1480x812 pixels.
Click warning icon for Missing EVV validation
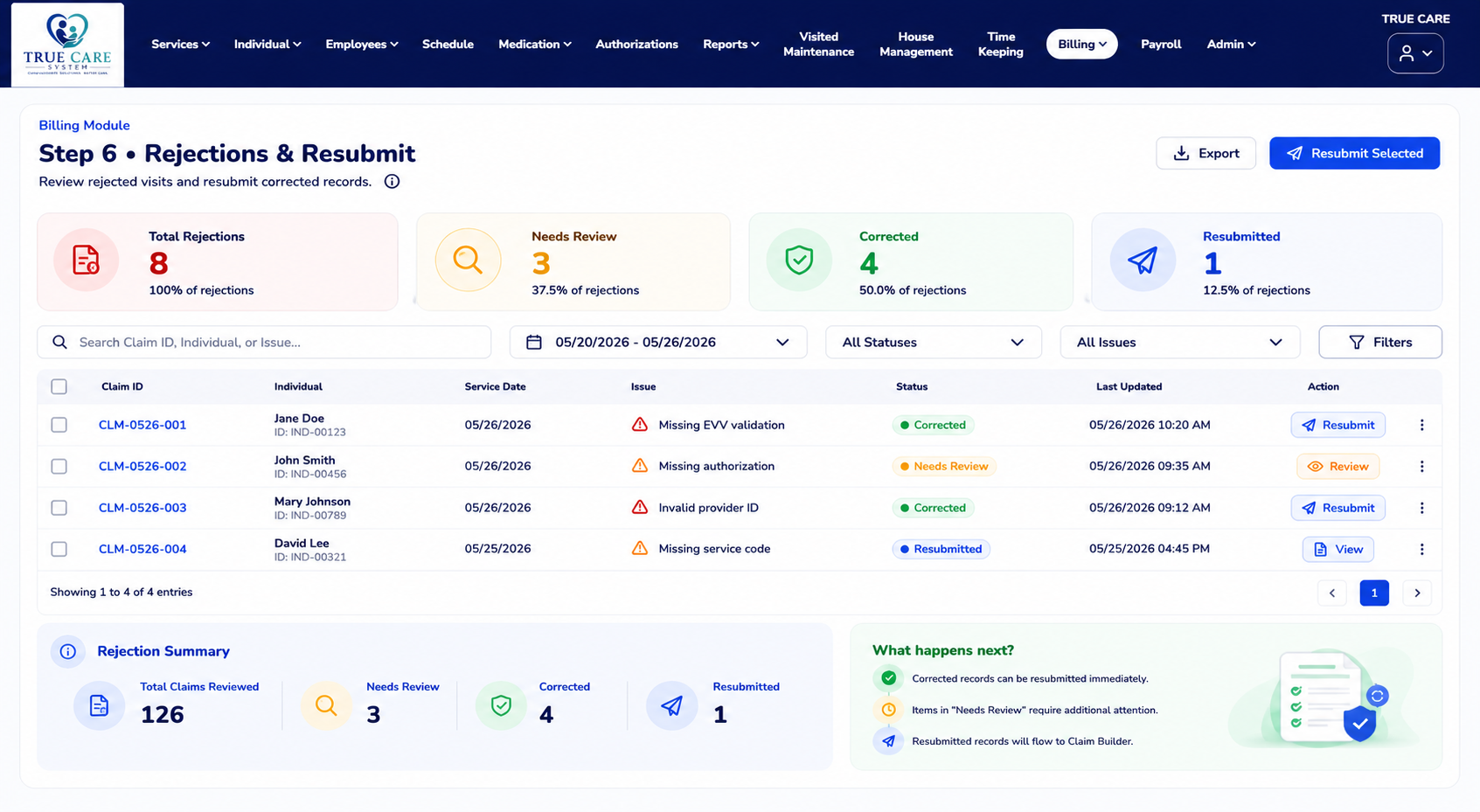[640, 425]
